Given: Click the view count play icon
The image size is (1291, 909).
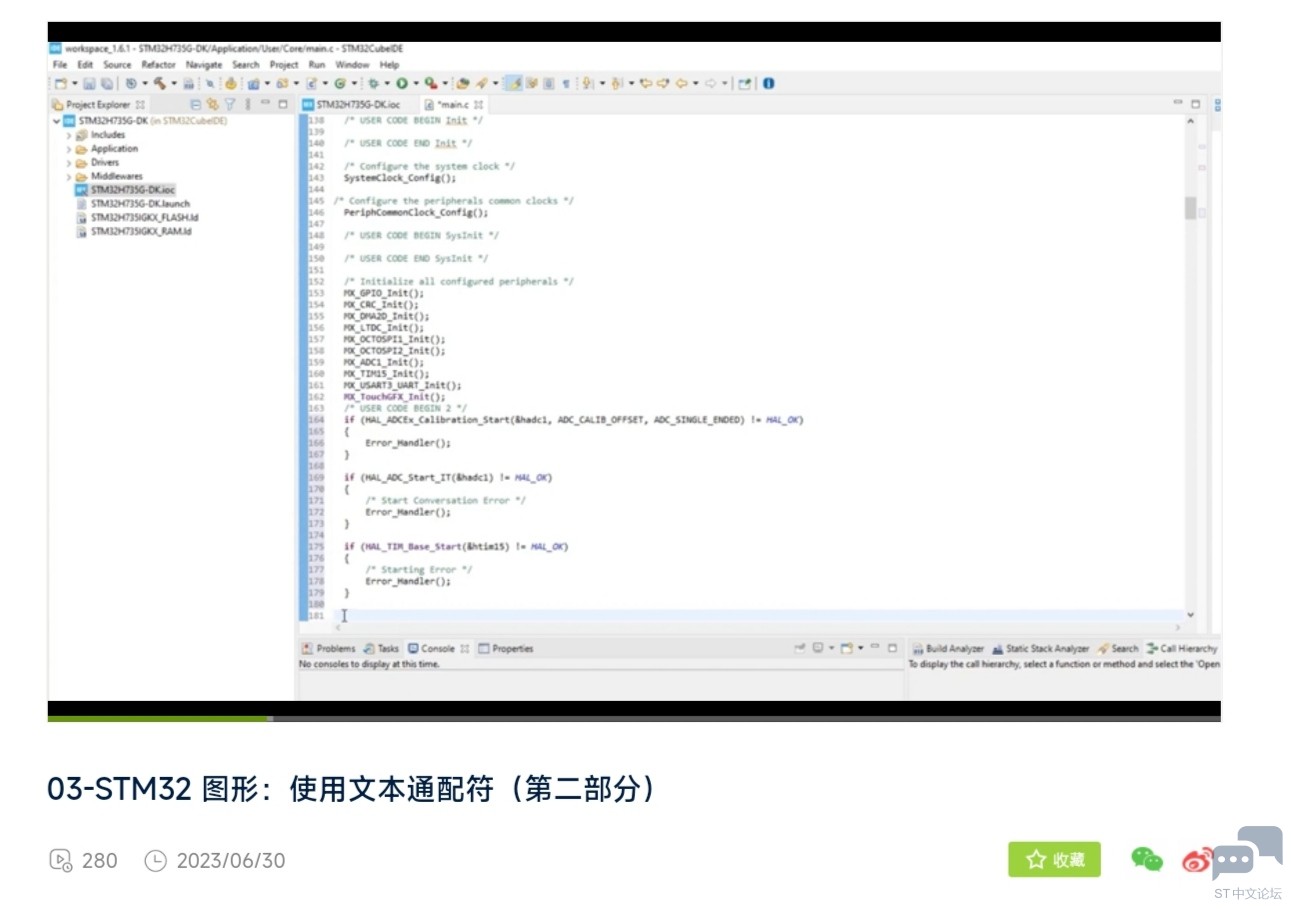Looking at the screenshot, I should pyautogui.click(x=61, y=860).
